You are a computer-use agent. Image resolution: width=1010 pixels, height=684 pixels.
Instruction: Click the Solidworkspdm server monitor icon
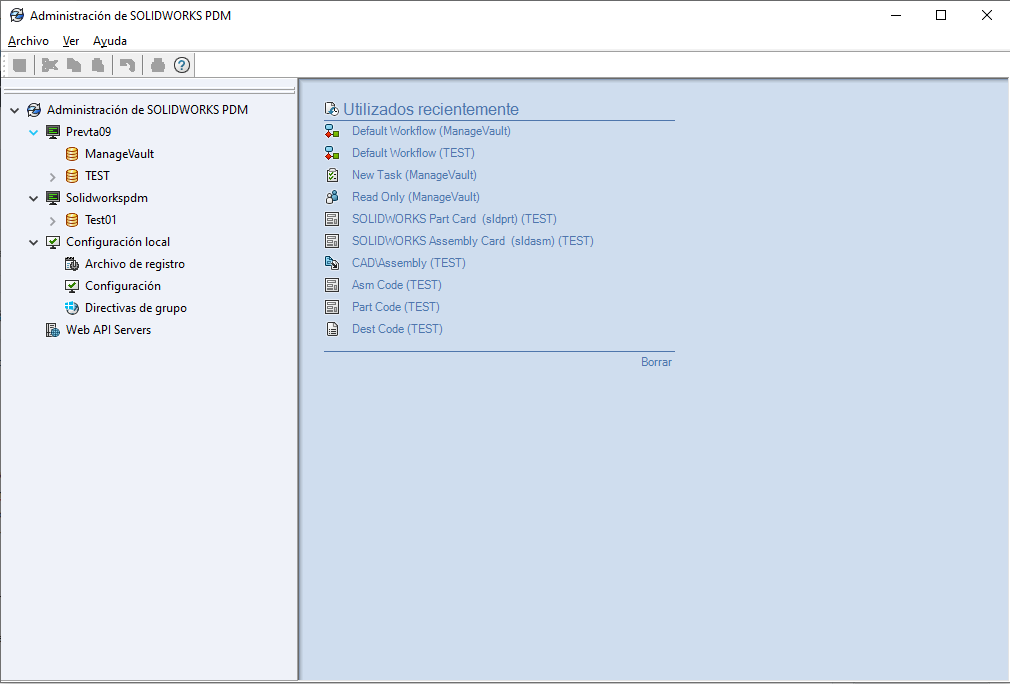[53, 198]
